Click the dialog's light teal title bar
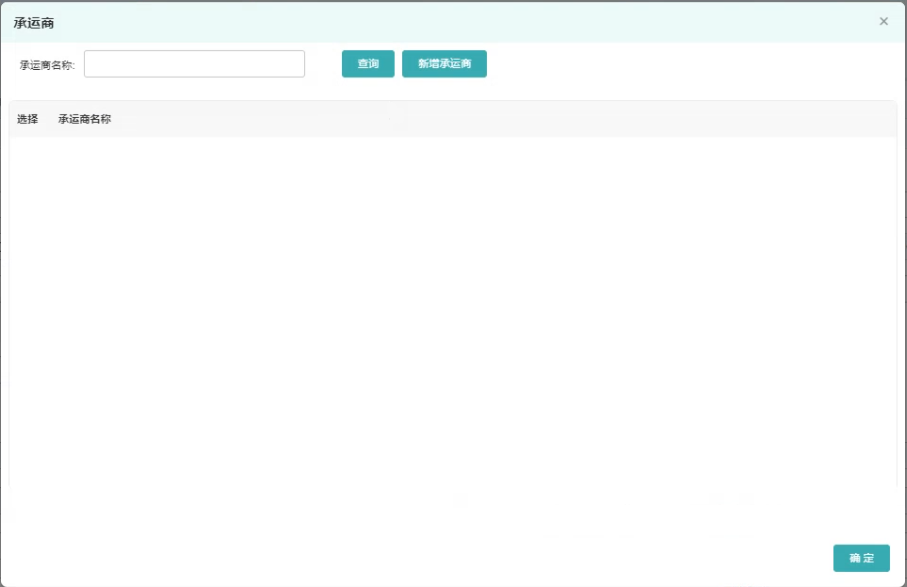The height and width of the screenshot is (587, 907). coord(450,22)
